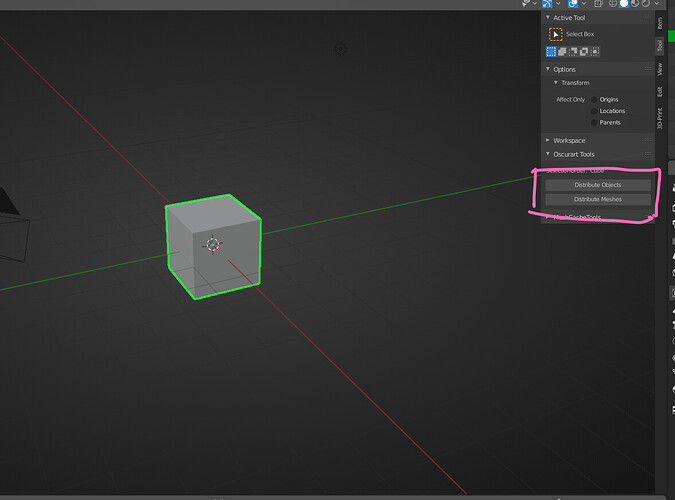Enable Affect Only Locations option
Screen dimensions: 675x500
(x=594, y=111)
